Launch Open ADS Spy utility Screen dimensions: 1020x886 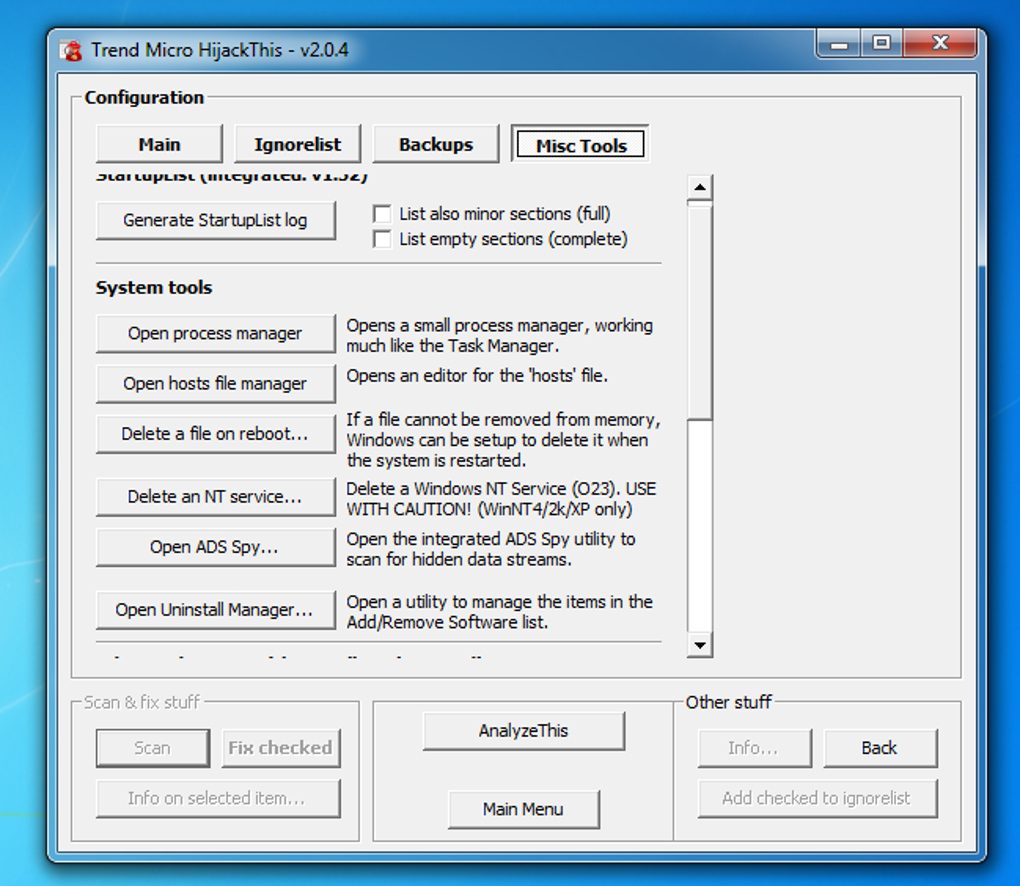tap(215, 547)
